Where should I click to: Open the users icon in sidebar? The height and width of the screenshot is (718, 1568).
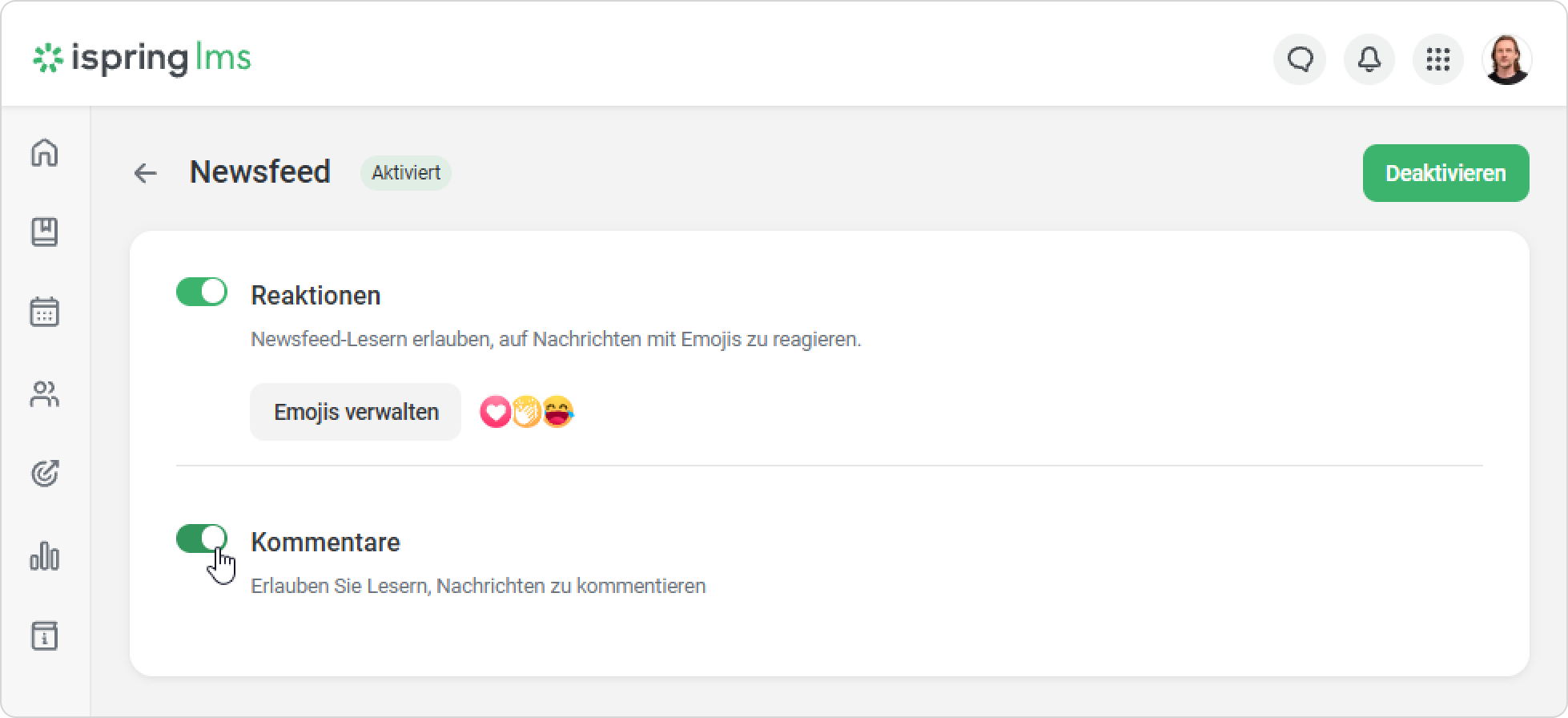click(x=45, y=394)
